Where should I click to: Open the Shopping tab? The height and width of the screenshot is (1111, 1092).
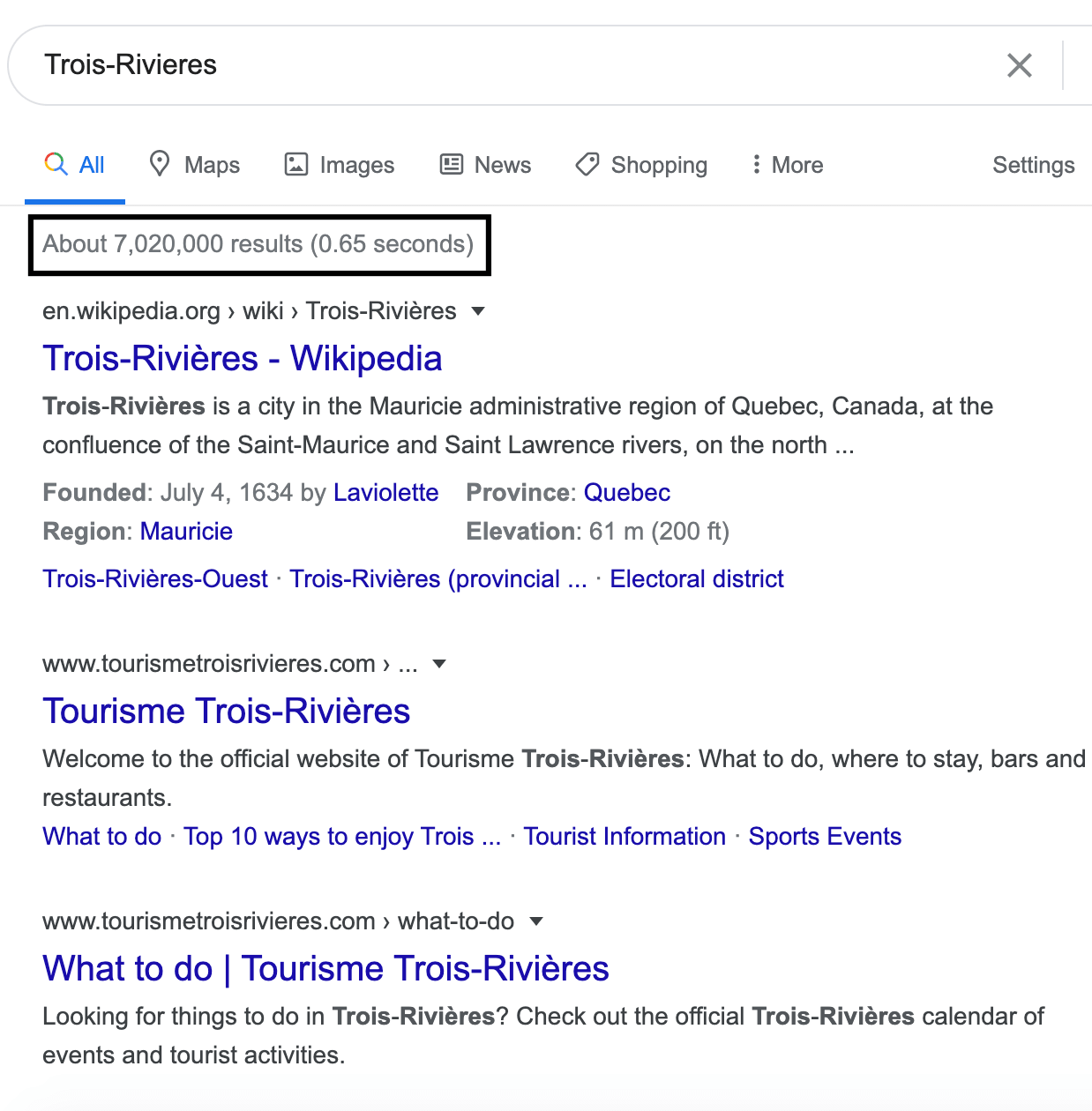(641, 165)
